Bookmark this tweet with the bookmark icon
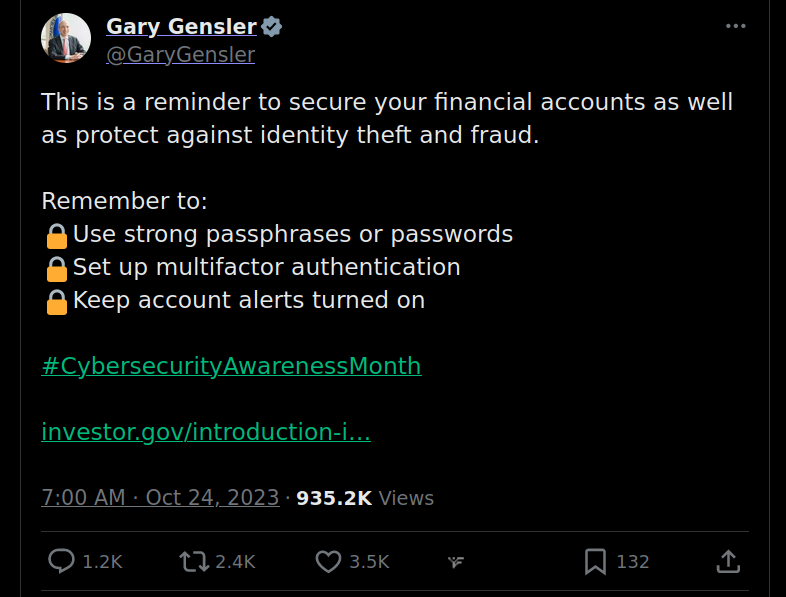 point(595,562)
